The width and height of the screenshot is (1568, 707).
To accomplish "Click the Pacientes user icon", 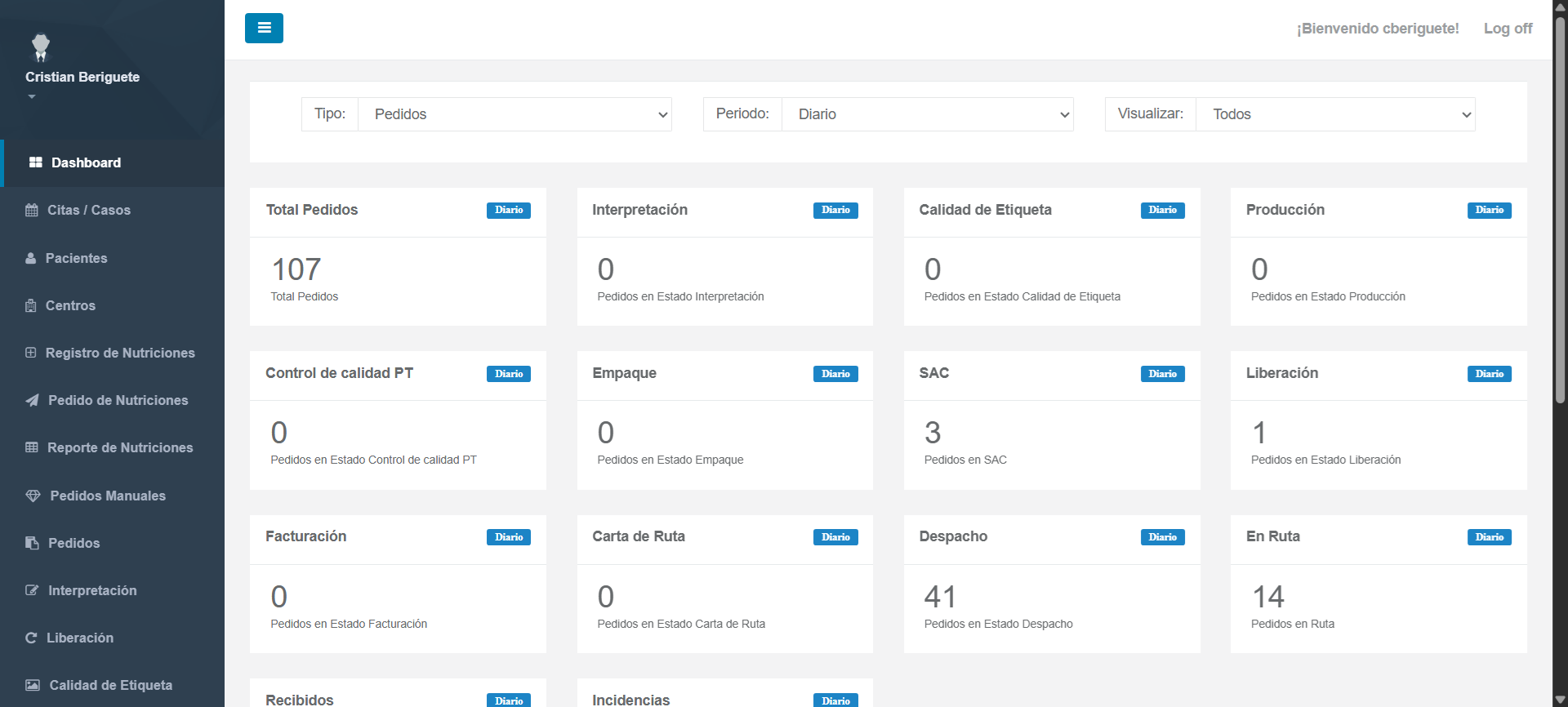I will click(31, 258).
